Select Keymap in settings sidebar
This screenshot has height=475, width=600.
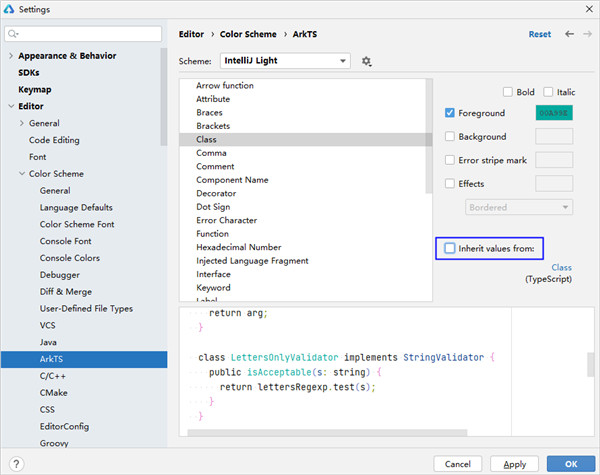tap(35, 89)
